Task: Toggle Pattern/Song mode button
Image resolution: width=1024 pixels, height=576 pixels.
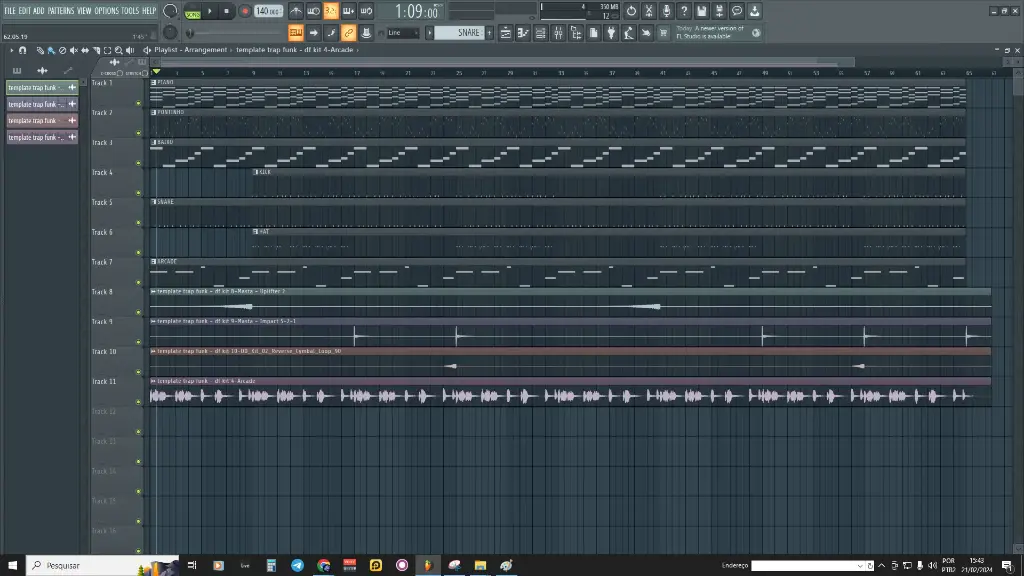Action: pyautogui.click(x=193, y=11)
